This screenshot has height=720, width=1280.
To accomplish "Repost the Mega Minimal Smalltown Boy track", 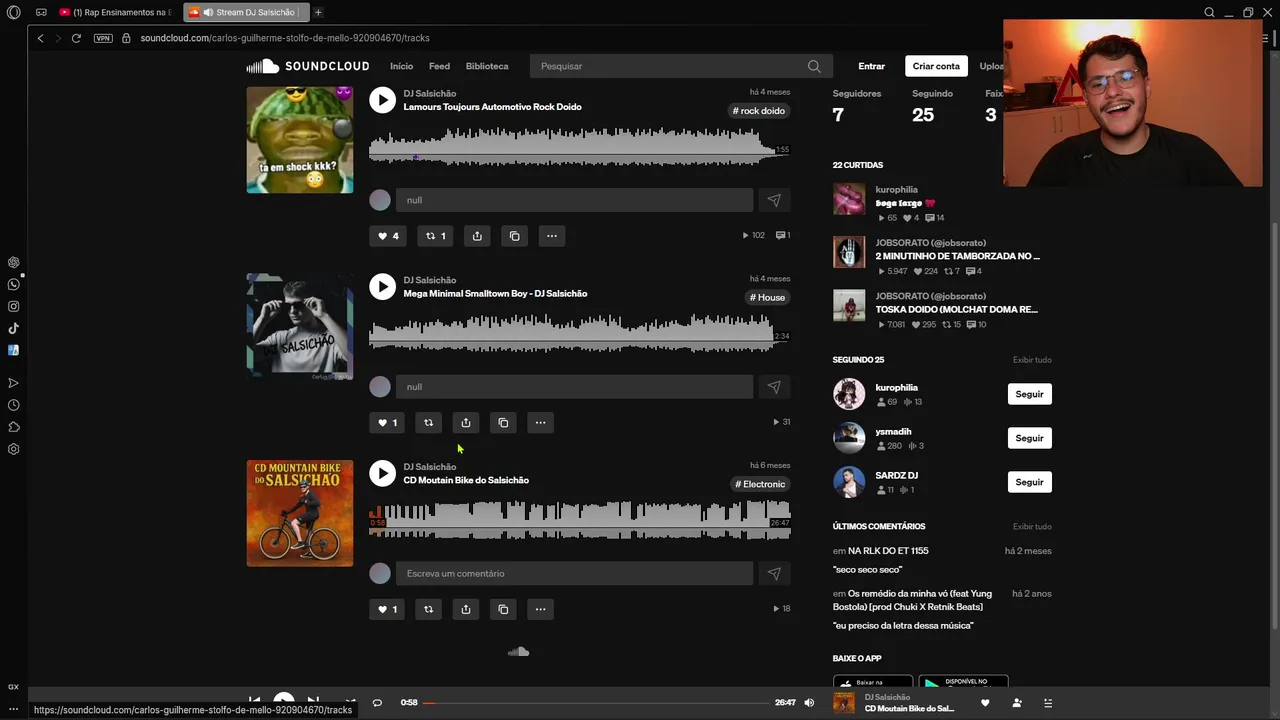I will click(428, 422).
